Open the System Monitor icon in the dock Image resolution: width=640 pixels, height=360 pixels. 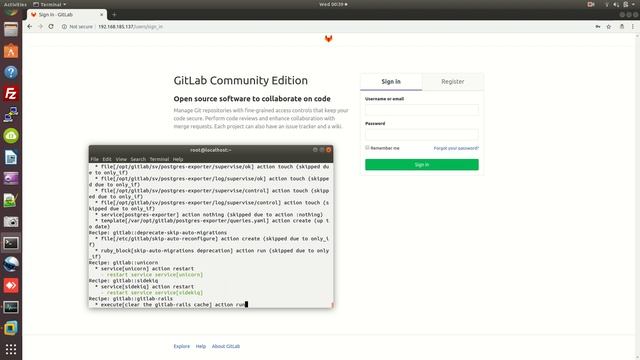(11, 307)
